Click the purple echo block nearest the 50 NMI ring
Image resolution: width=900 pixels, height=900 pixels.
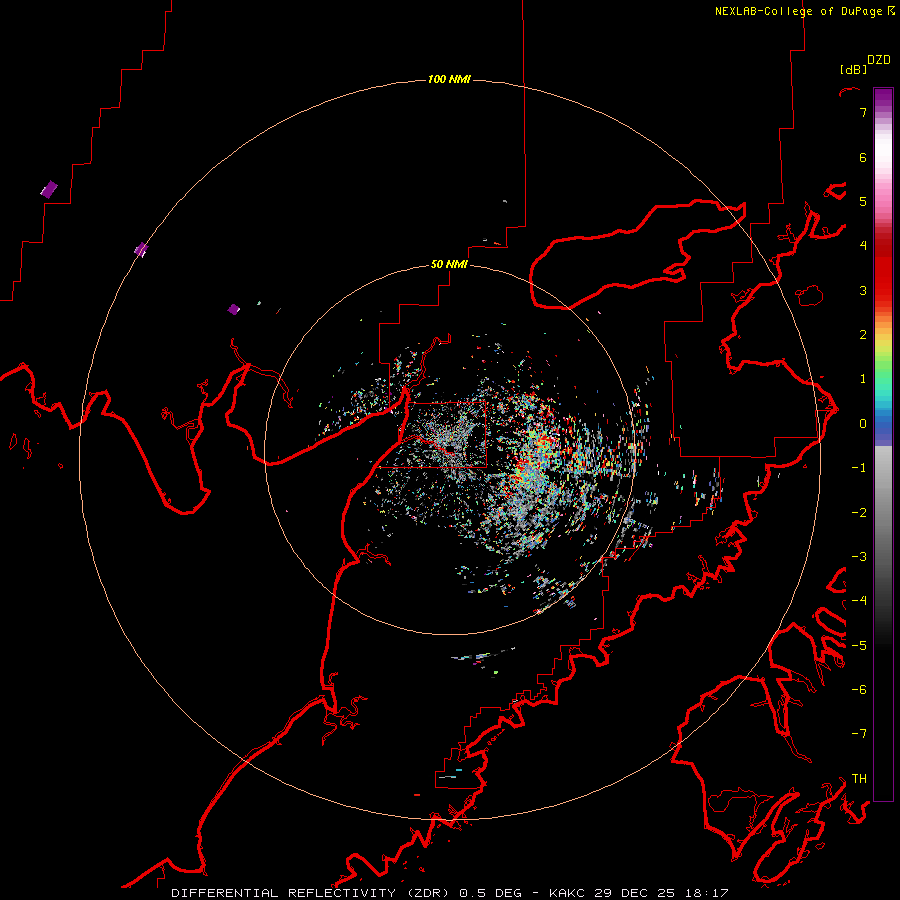[234, 309]
